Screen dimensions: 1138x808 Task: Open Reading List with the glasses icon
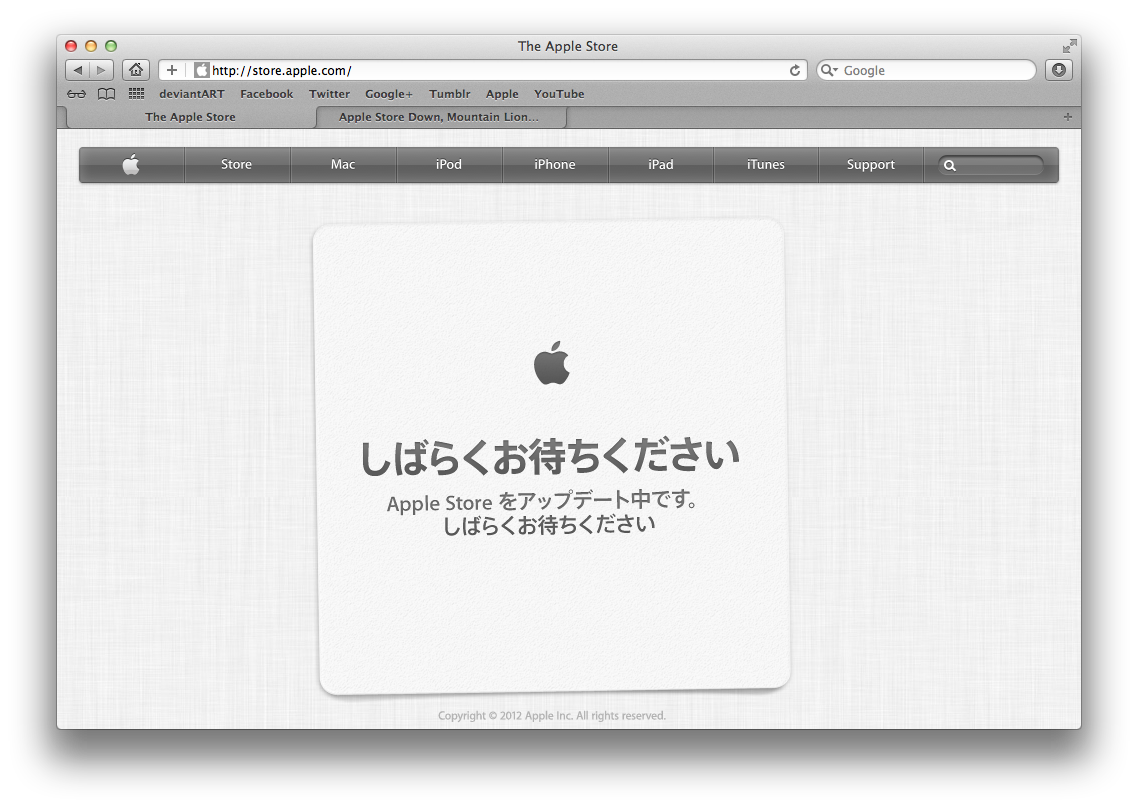(76, 94)
